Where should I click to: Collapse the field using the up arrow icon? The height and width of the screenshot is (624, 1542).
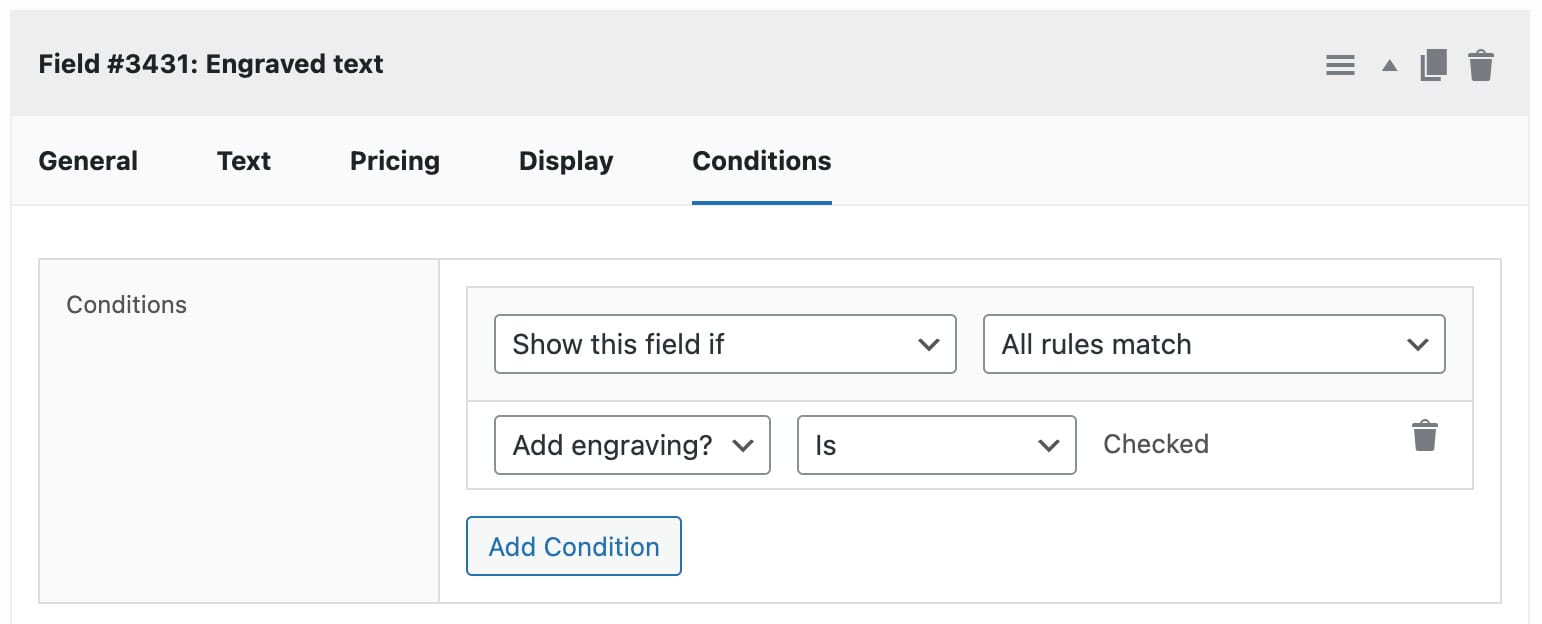point(1388,64)
